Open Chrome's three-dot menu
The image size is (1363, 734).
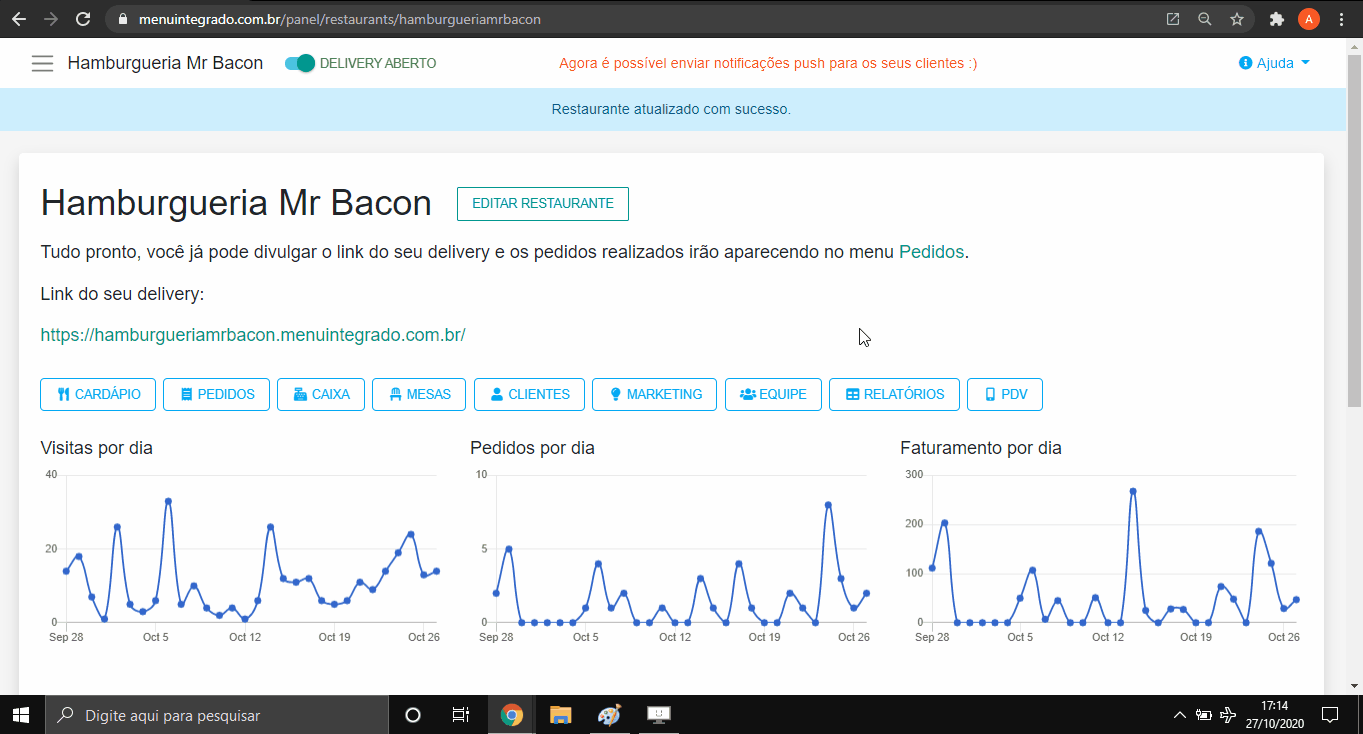tap(1341, 18)
